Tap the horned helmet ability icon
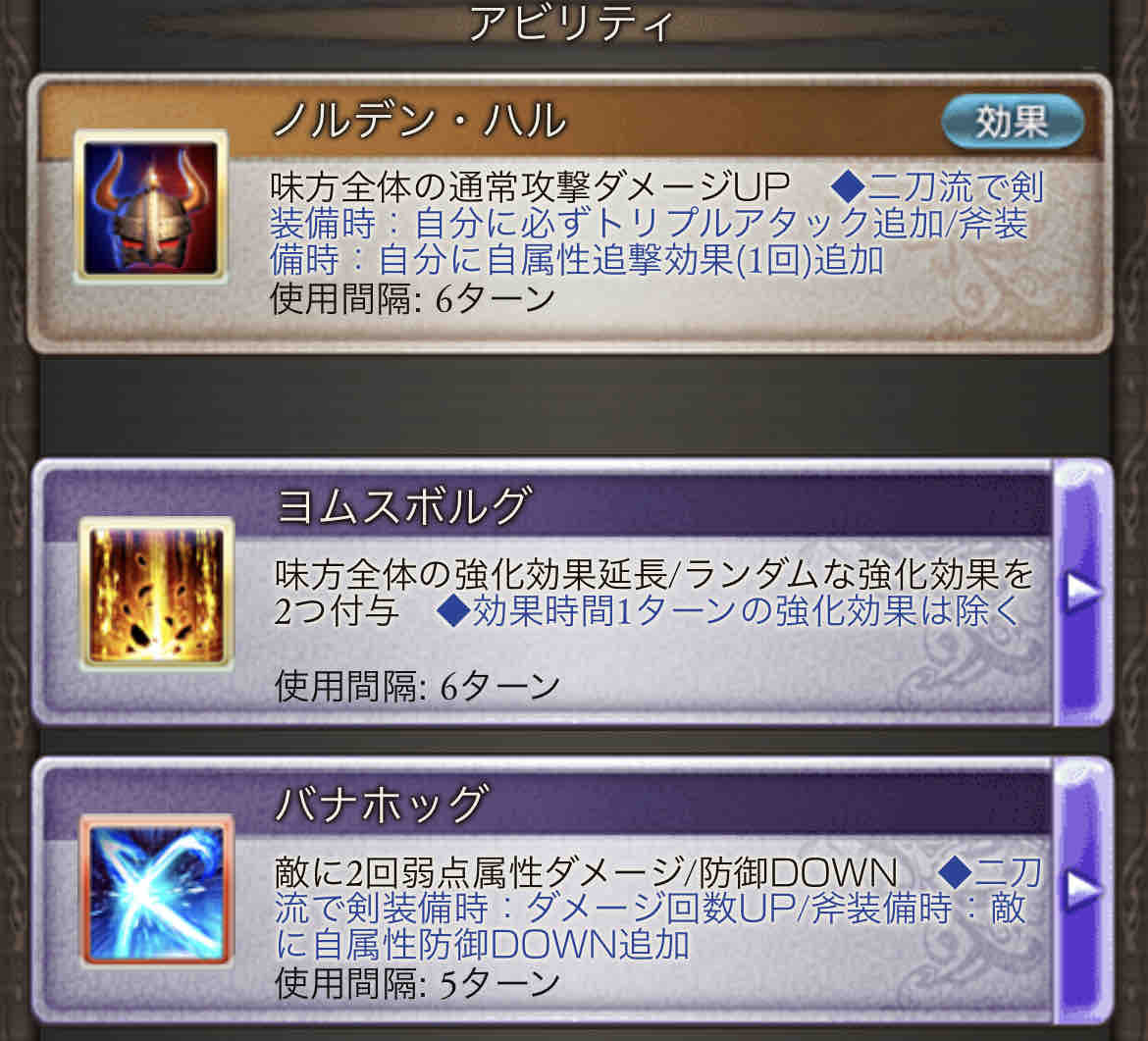Image resolution: width=1148 pixels, height=1041 pixels. point(151,206)
